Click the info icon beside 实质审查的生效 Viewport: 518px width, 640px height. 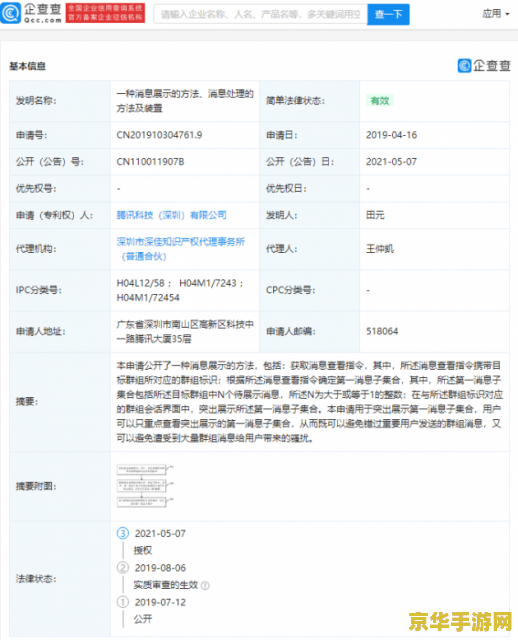[x=205, y=586]
